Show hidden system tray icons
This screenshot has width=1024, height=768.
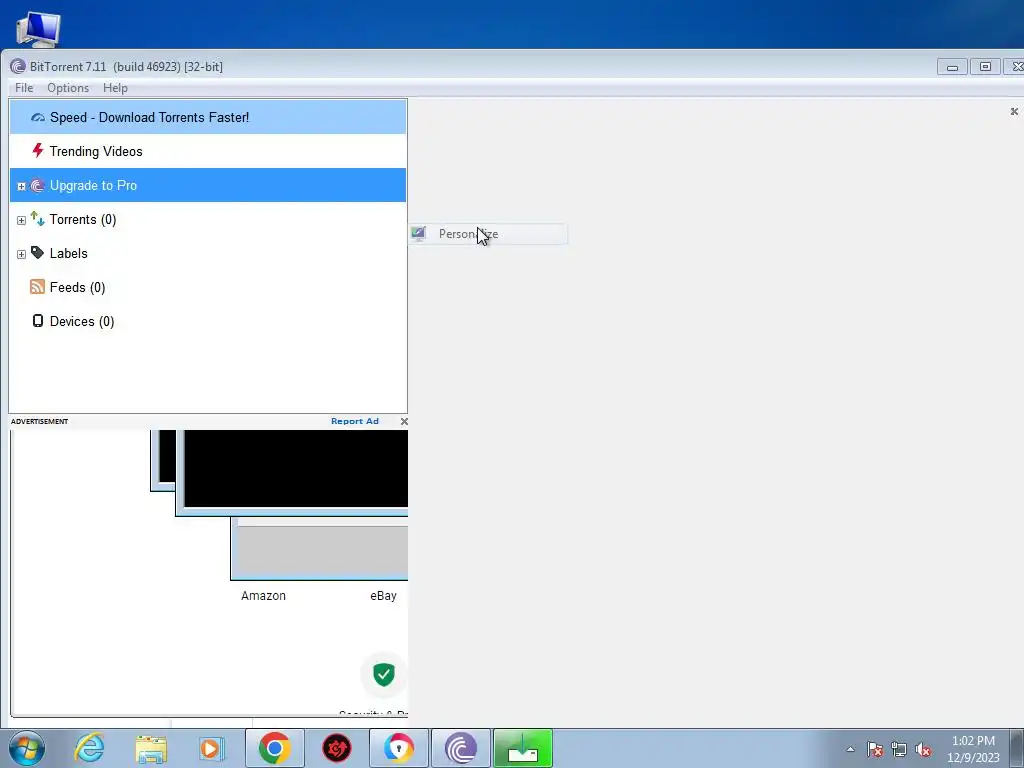(x=850, y=749)
